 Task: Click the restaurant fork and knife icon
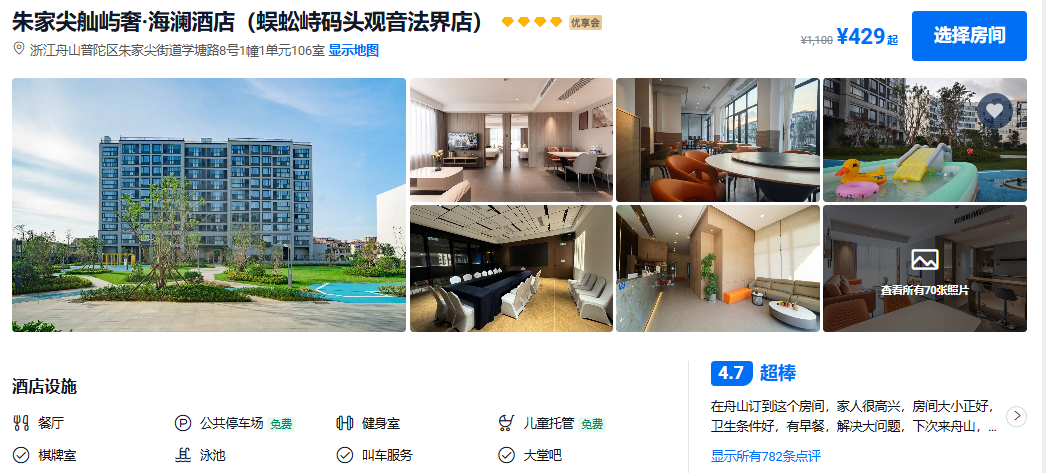[21, 423]
